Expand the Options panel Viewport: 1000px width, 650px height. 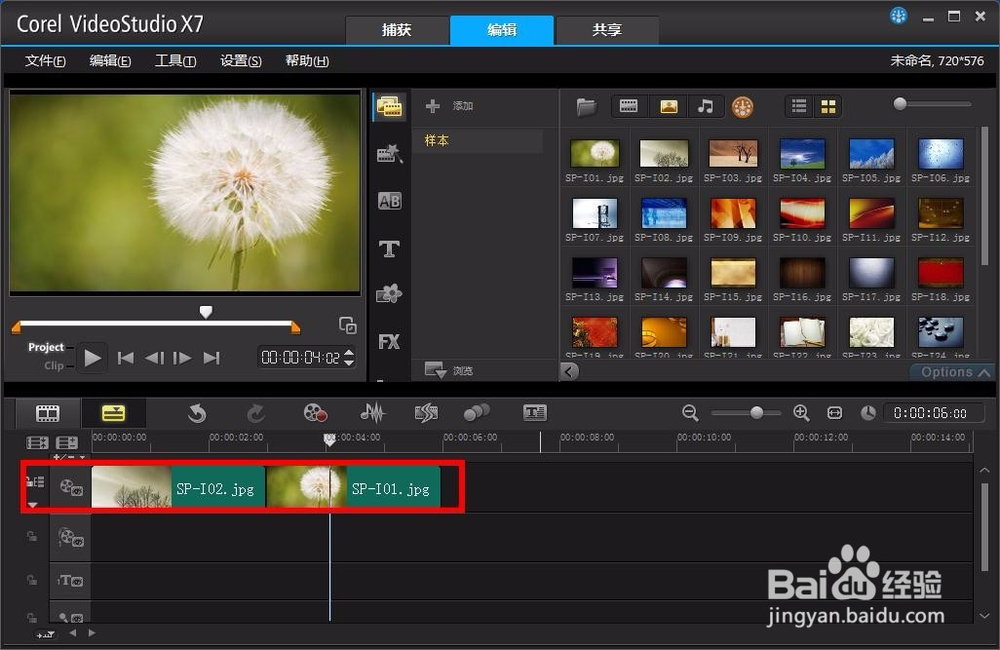tap(955, 372)
